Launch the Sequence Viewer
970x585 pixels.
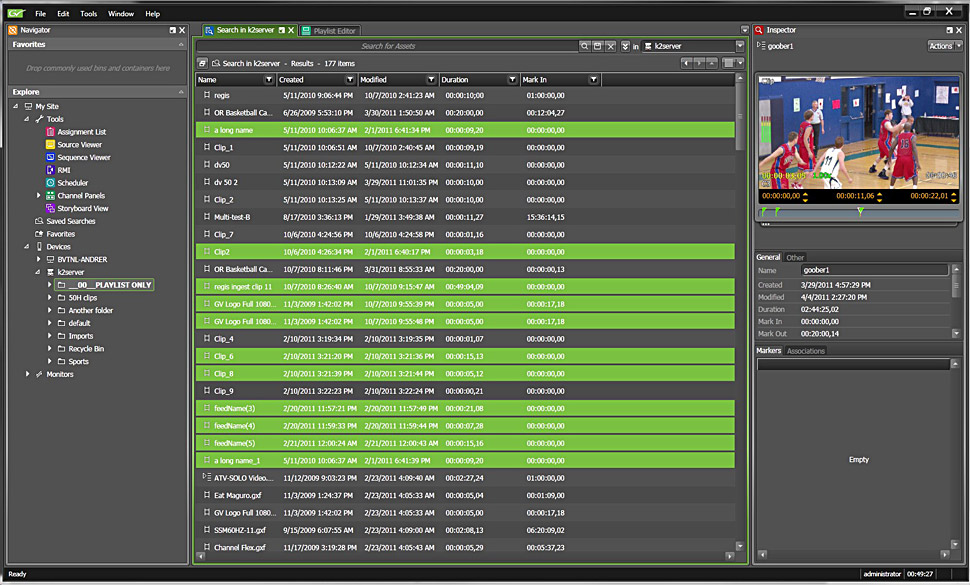(83, 158)
